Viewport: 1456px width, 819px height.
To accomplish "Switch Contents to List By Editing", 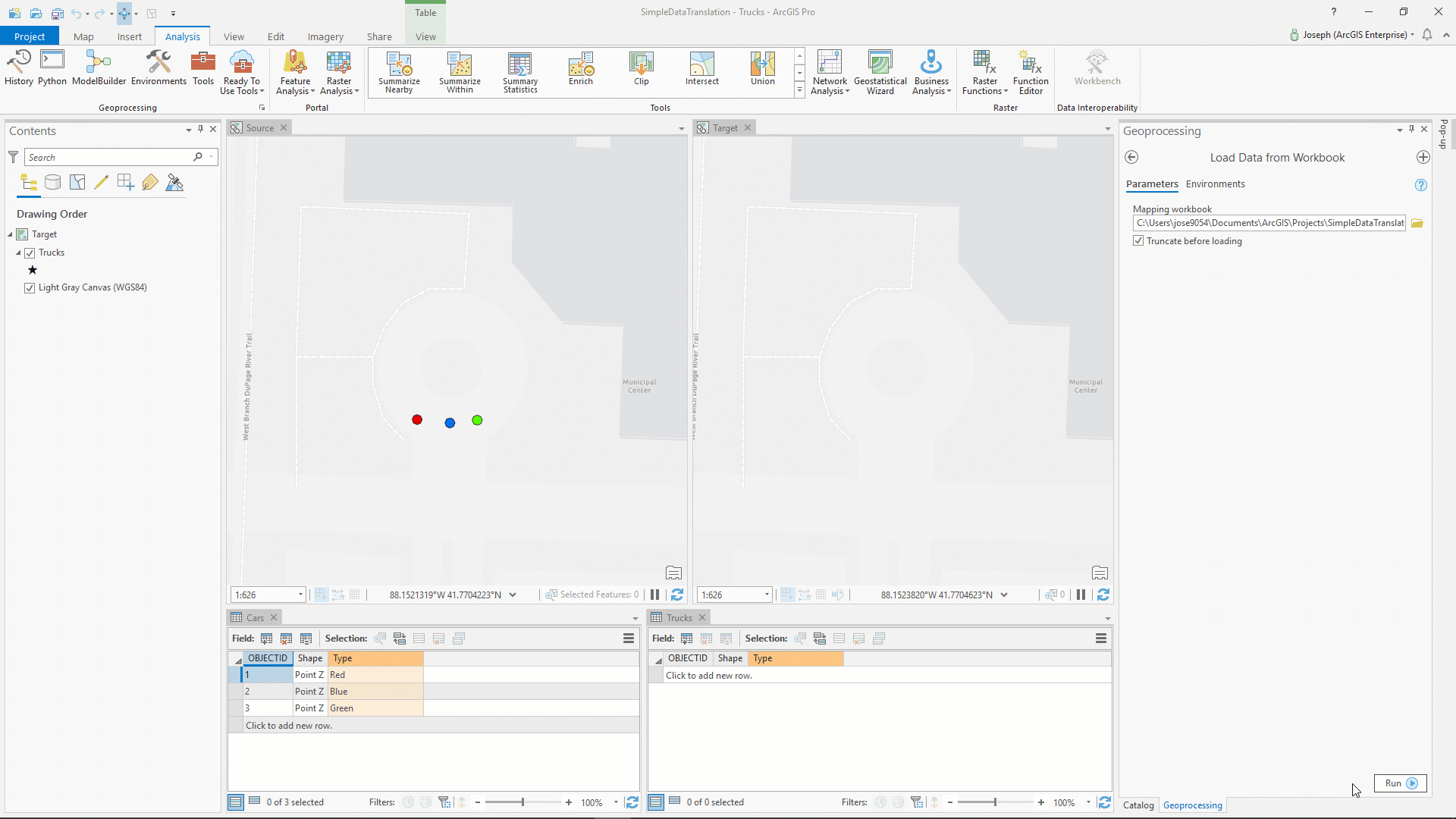I will tap(102, 183).
